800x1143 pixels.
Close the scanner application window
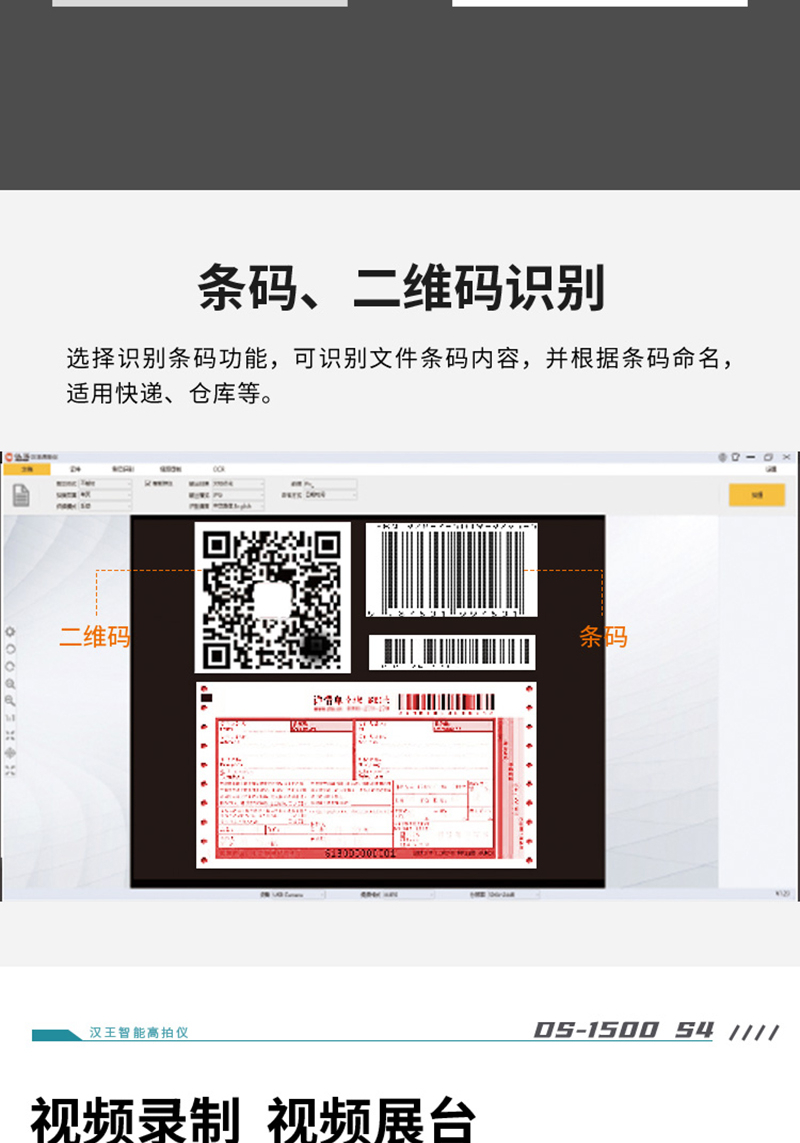tap(786, 457)
